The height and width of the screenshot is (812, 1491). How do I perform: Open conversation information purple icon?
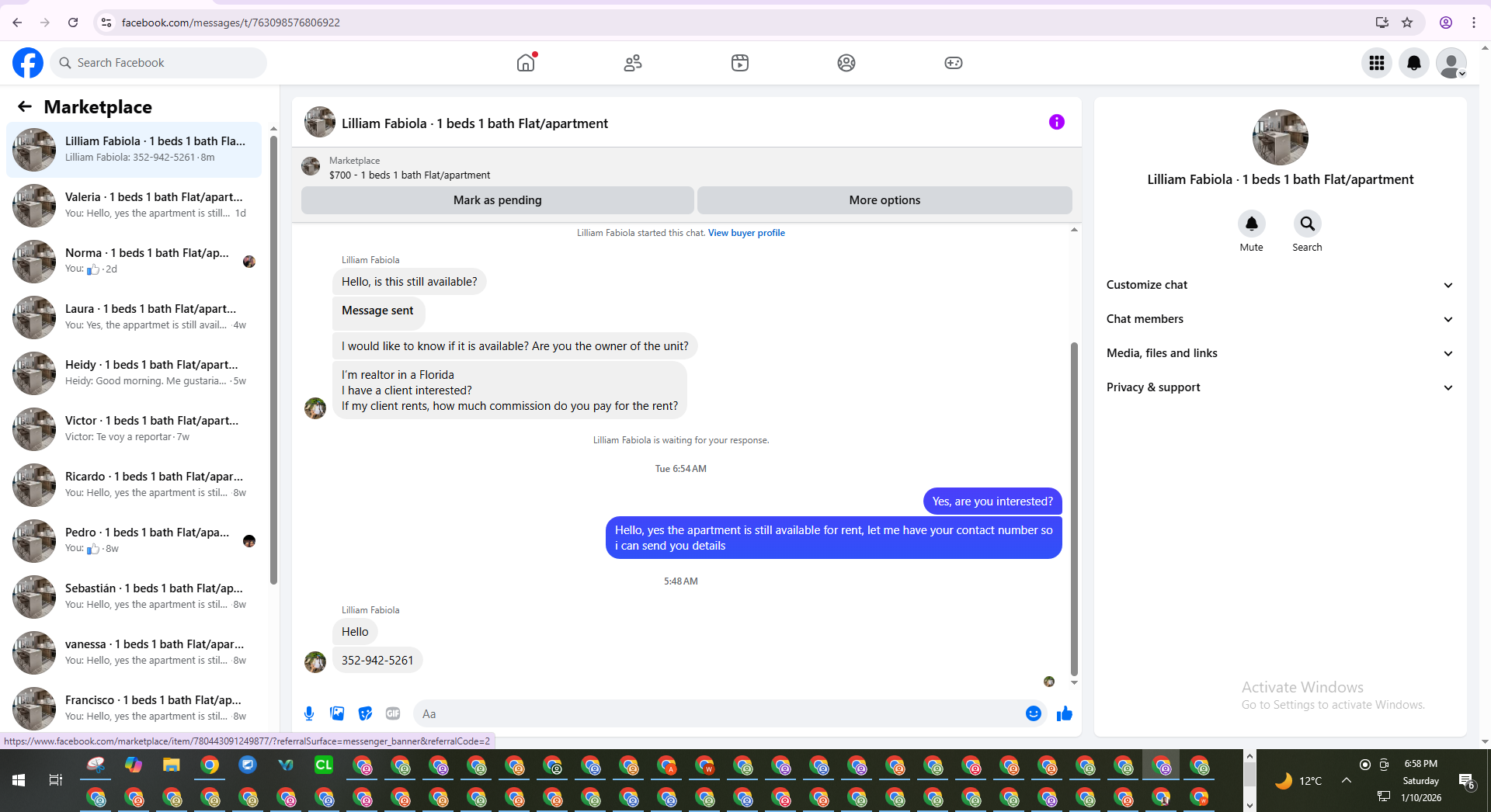click(x=1056, y=122)
